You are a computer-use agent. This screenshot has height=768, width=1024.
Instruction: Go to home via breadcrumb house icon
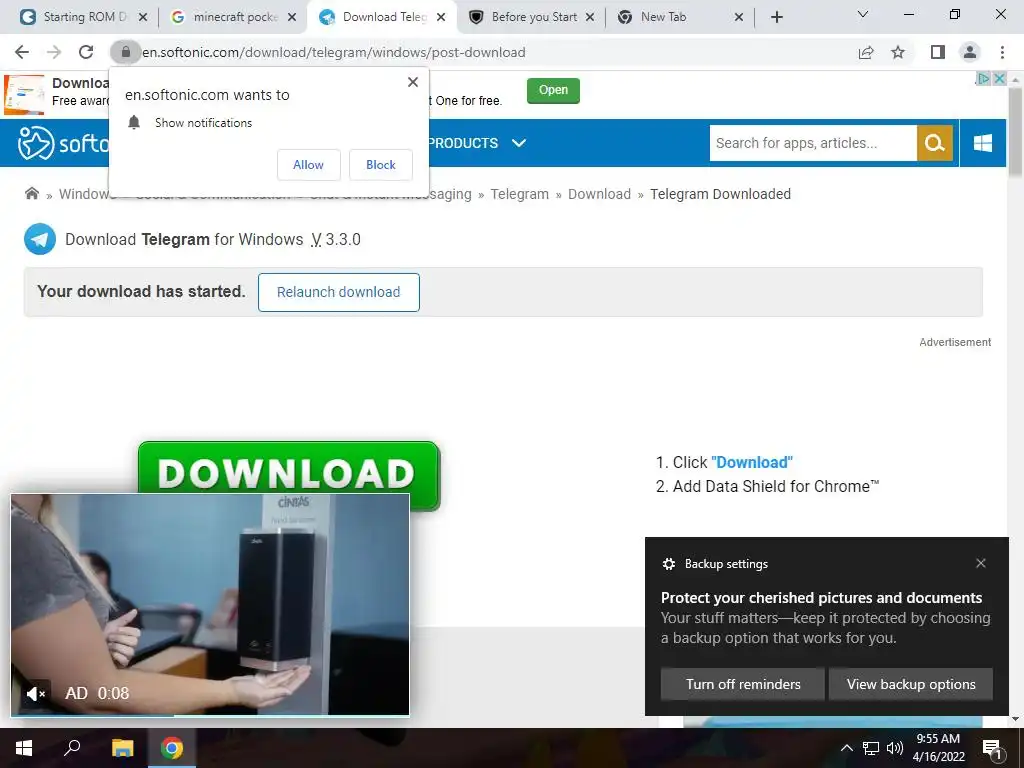click(31, 193)
